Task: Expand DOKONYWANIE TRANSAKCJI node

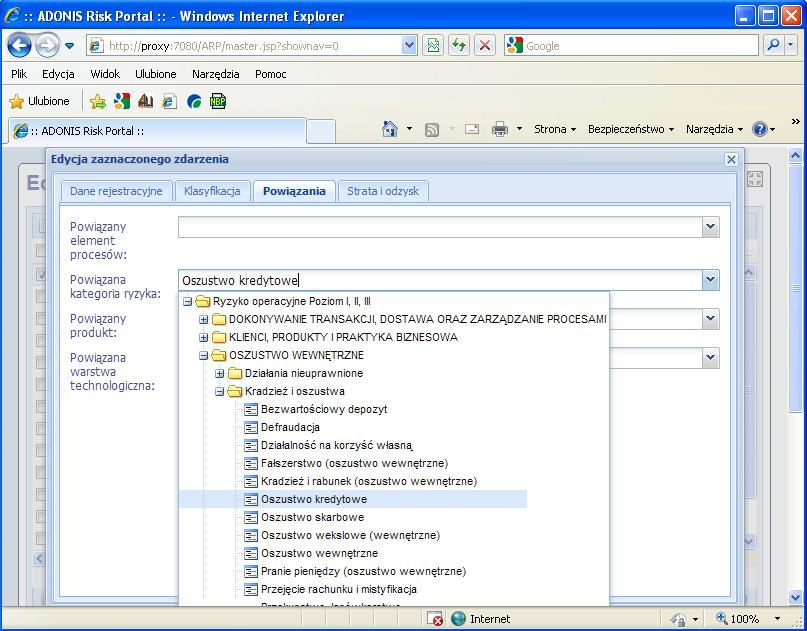Action: click(203, 320)
